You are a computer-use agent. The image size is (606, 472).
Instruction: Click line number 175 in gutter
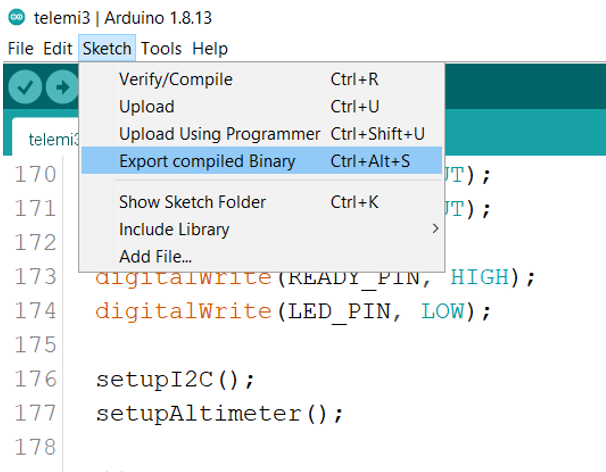pyautogui.click(x=36, y=344)
